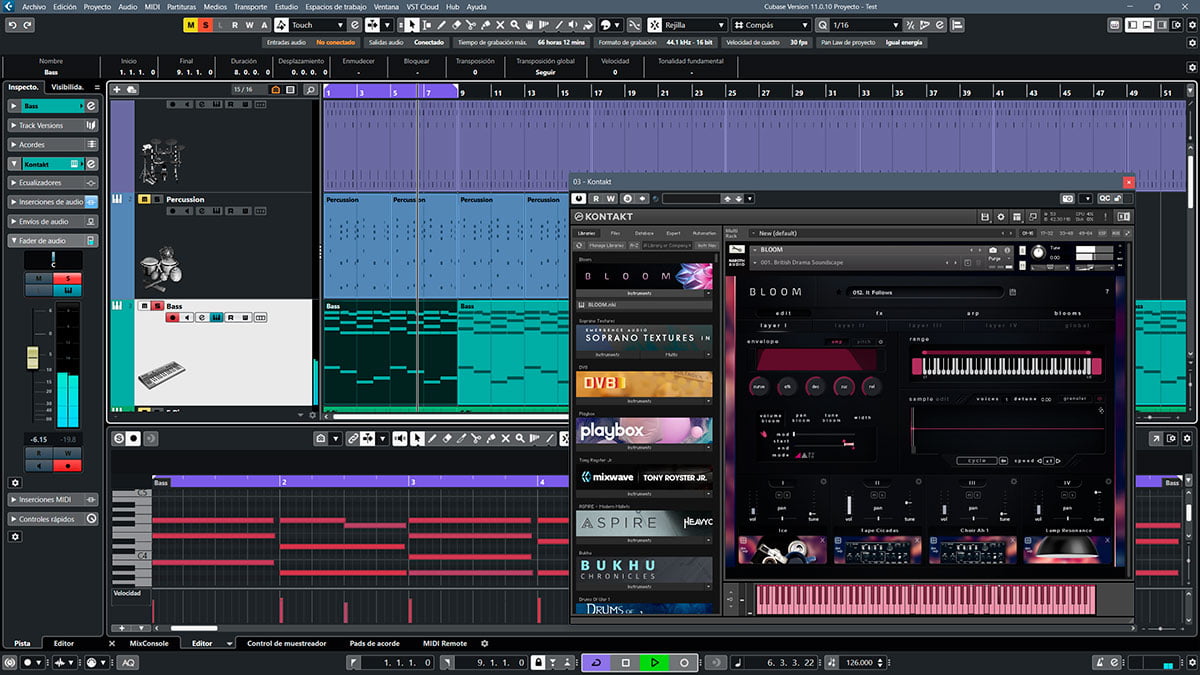Open the Control de muestreador tab
The height and width of the screenshot is (675, 1200).
tap(286, 643)
